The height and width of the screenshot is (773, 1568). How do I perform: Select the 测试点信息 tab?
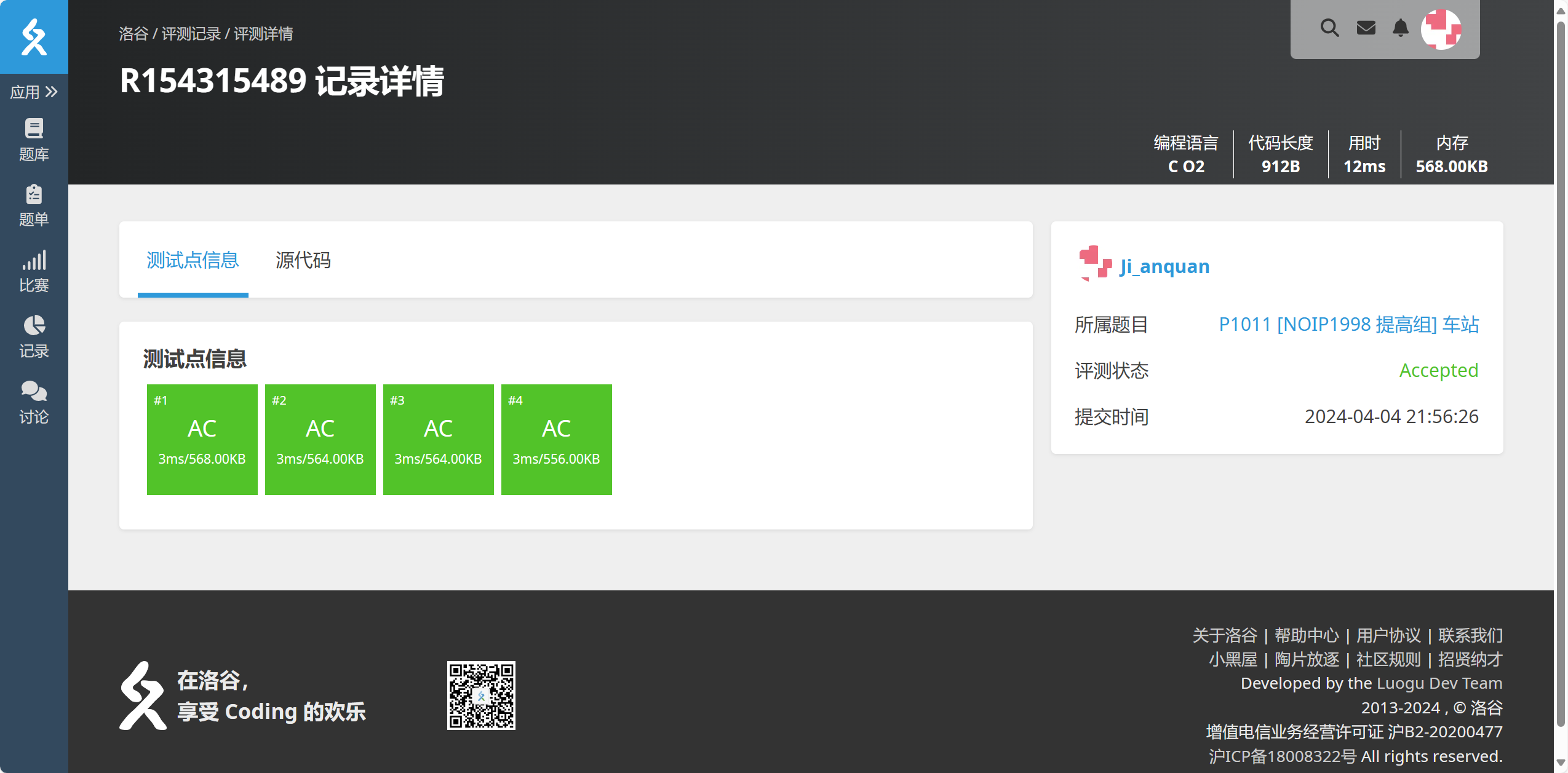coord(193,260)
